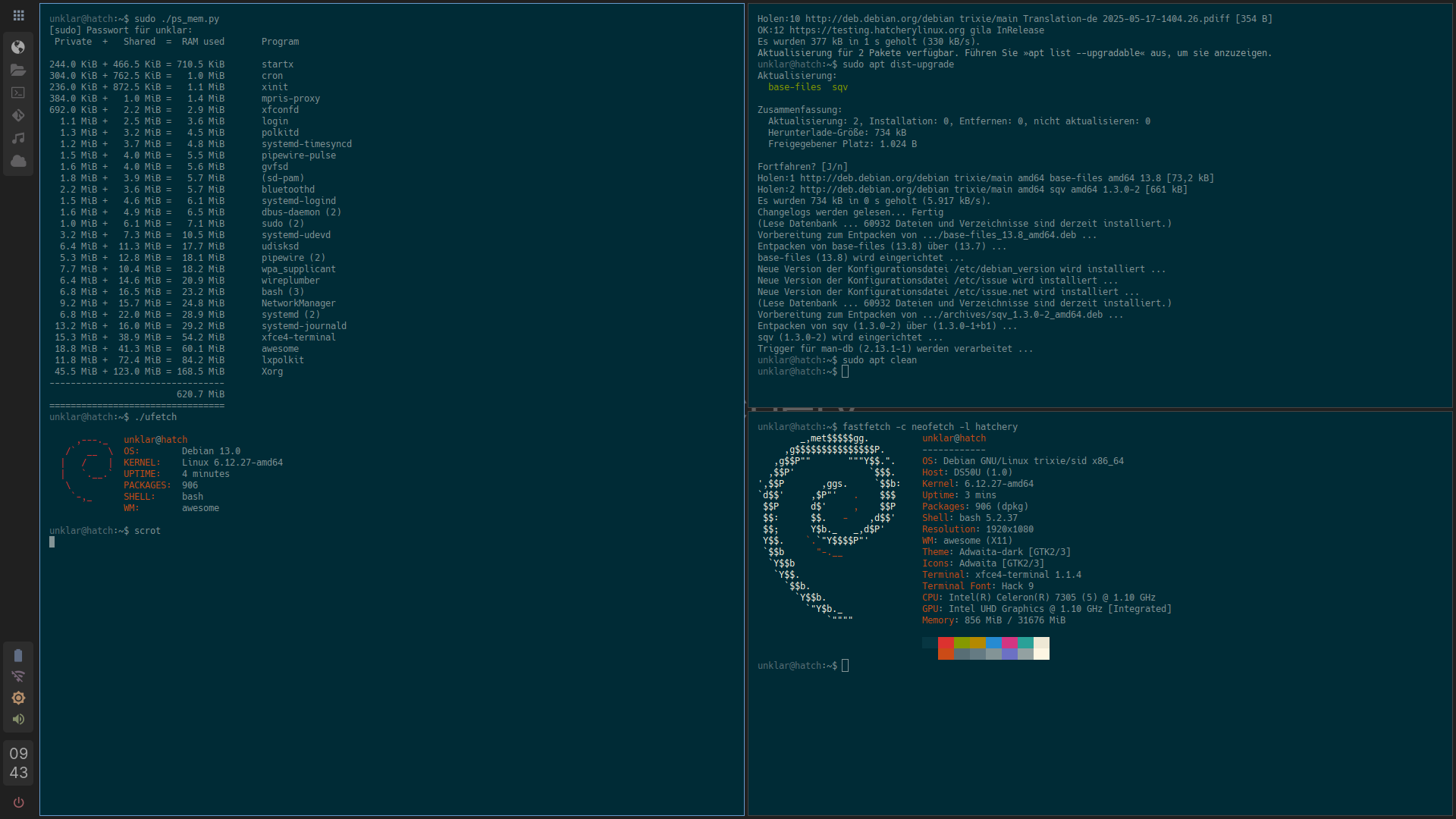Click the 'fastfetch -c neofetch -l hatchery' command

pyautogui.click(x=930, y=427)
